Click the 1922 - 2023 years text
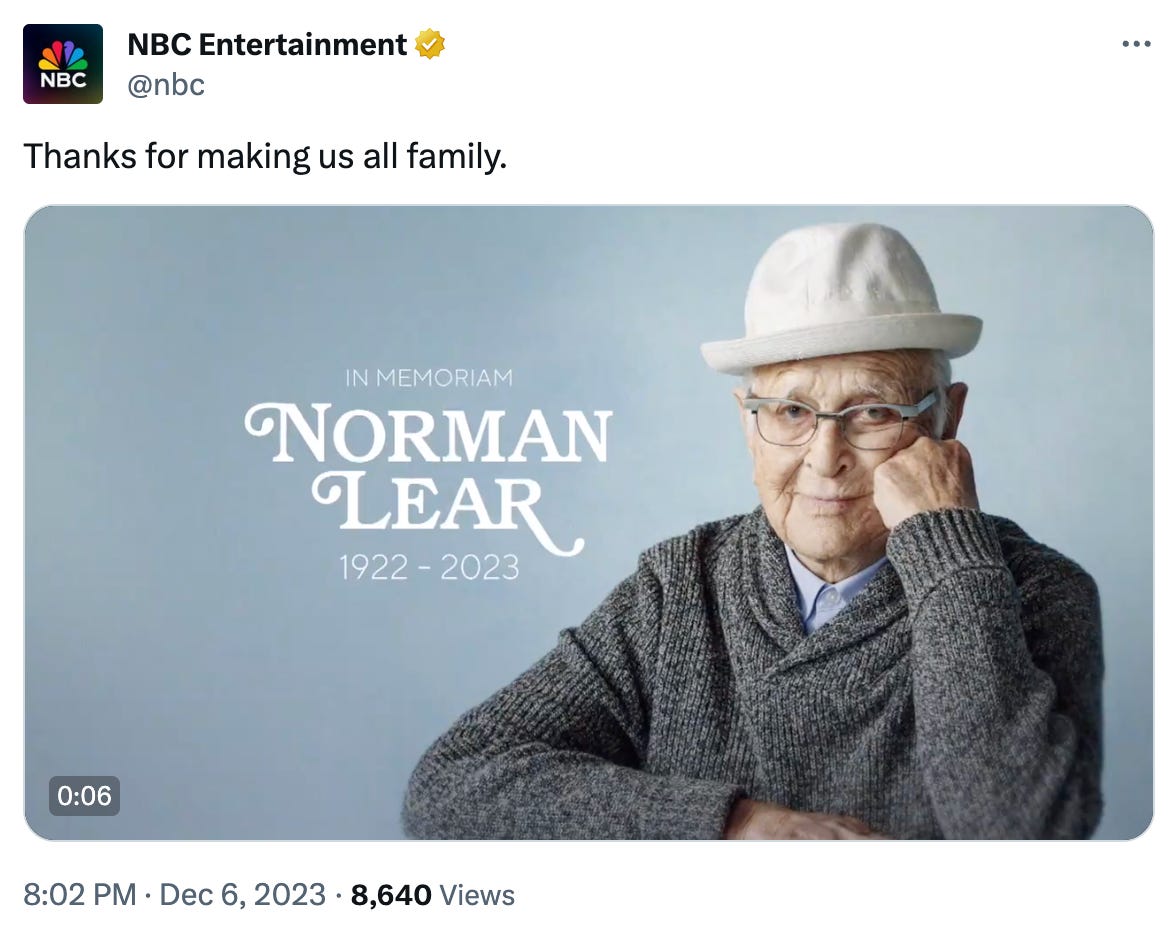The image size is (1172, 934). 428,568
